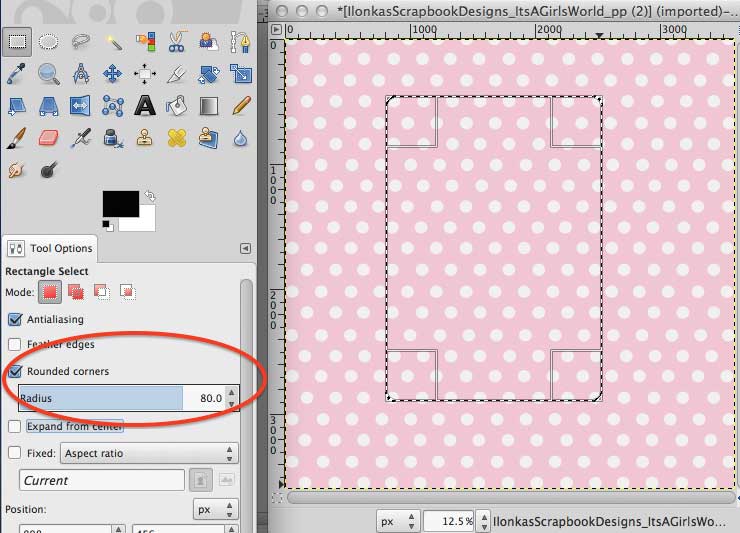This screenshot has width=740, height=533.
Task: Select the Free Select lasso tool
Action: (x=81, y=41)
